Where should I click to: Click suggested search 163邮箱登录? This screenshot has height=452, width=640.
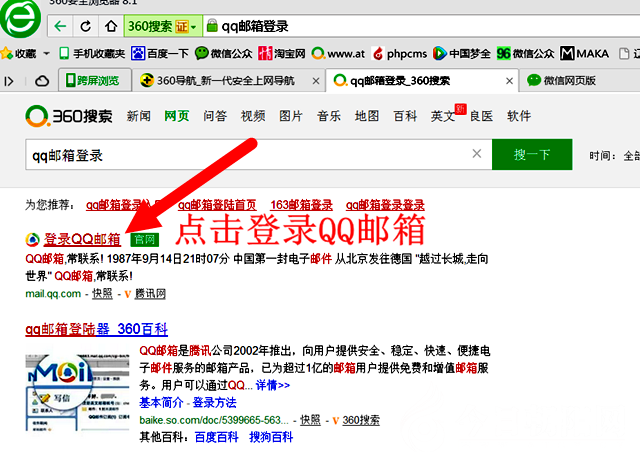(x=302, y=205)
